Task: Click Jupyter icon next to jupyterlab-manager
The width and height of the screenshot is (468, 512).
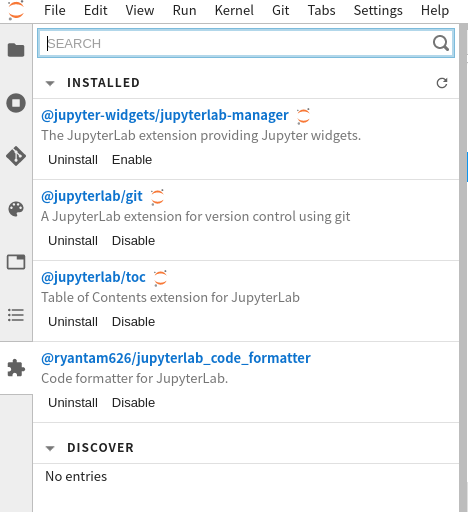Action: pos(303,116)
